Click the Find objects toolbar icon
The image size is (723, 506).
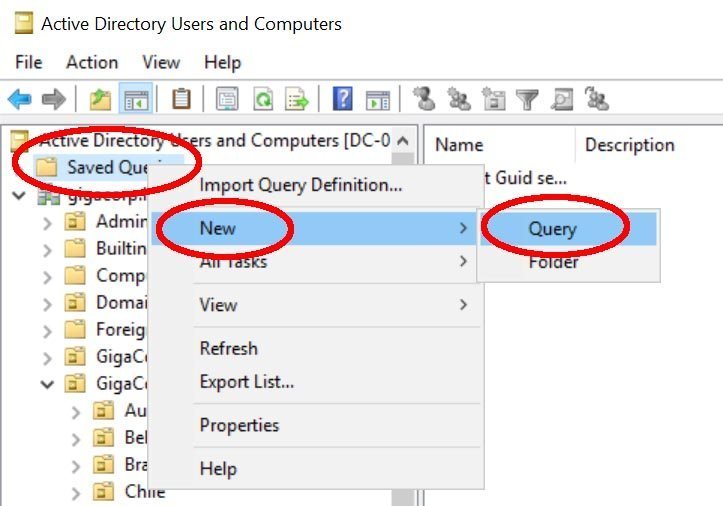pyautogui.click(x=562, y=99)
